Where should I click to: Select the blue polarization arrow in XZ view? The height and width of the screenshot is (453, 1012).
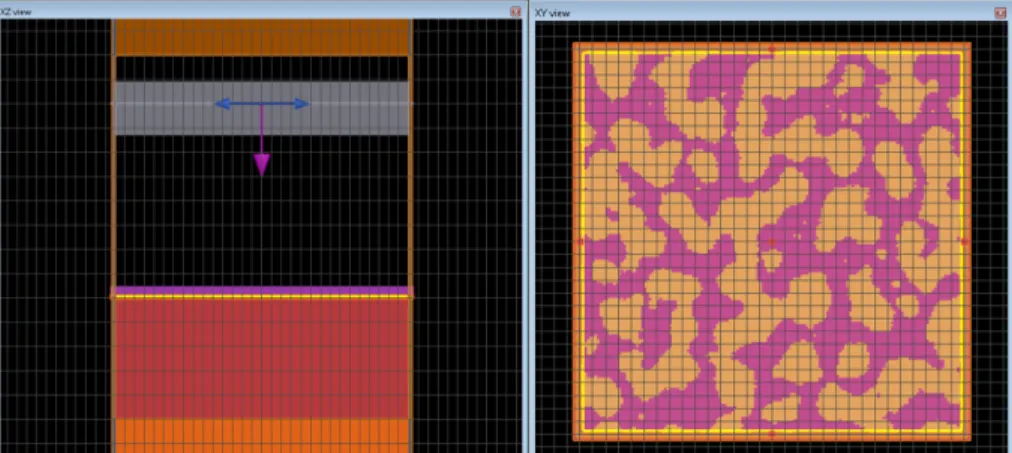point(261,104)
